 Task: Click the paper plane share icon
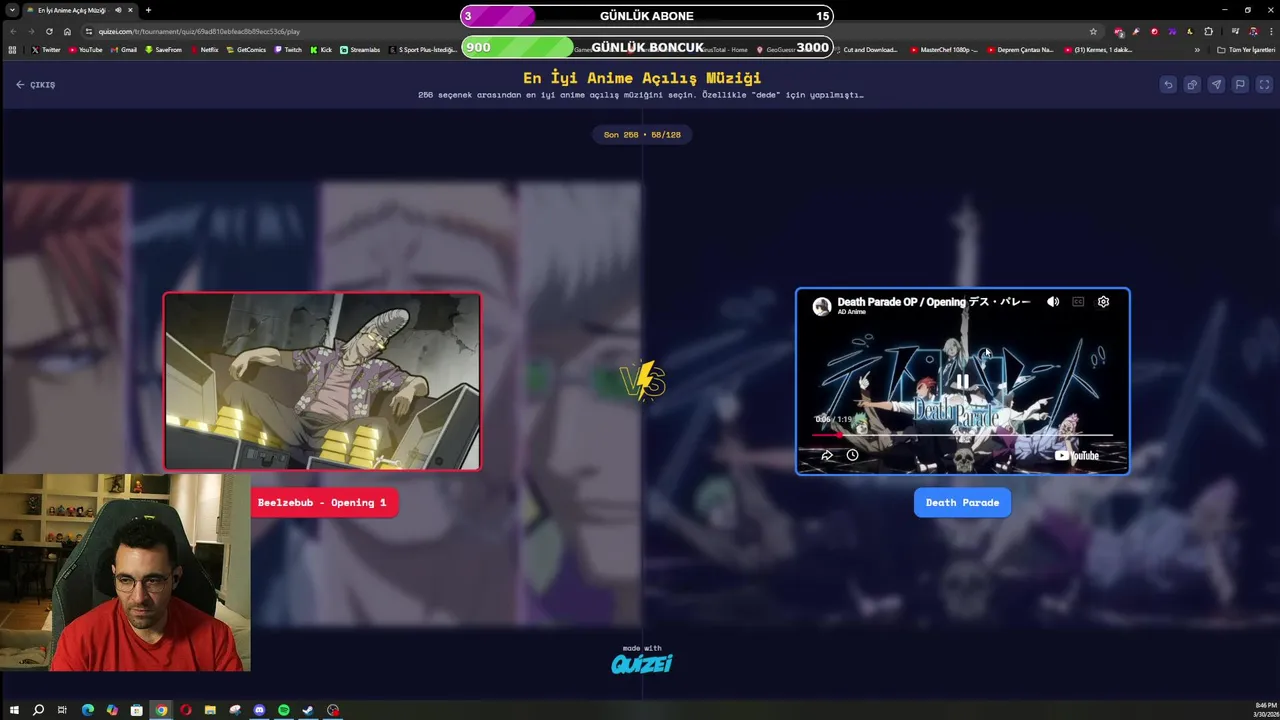click(x=1216, y=85)
